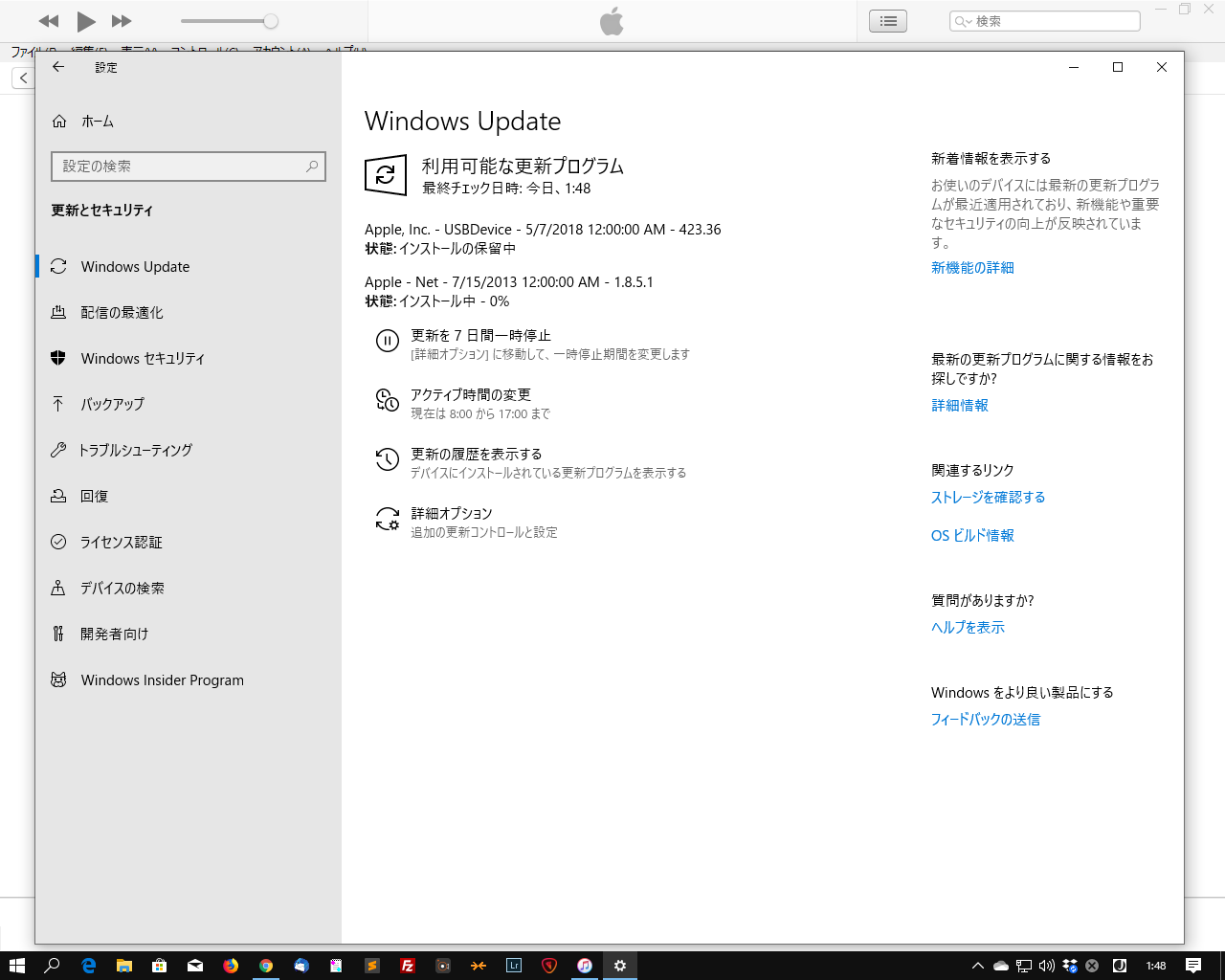
Task: Open ストレージを確認する link
Action: coord(988,498)
